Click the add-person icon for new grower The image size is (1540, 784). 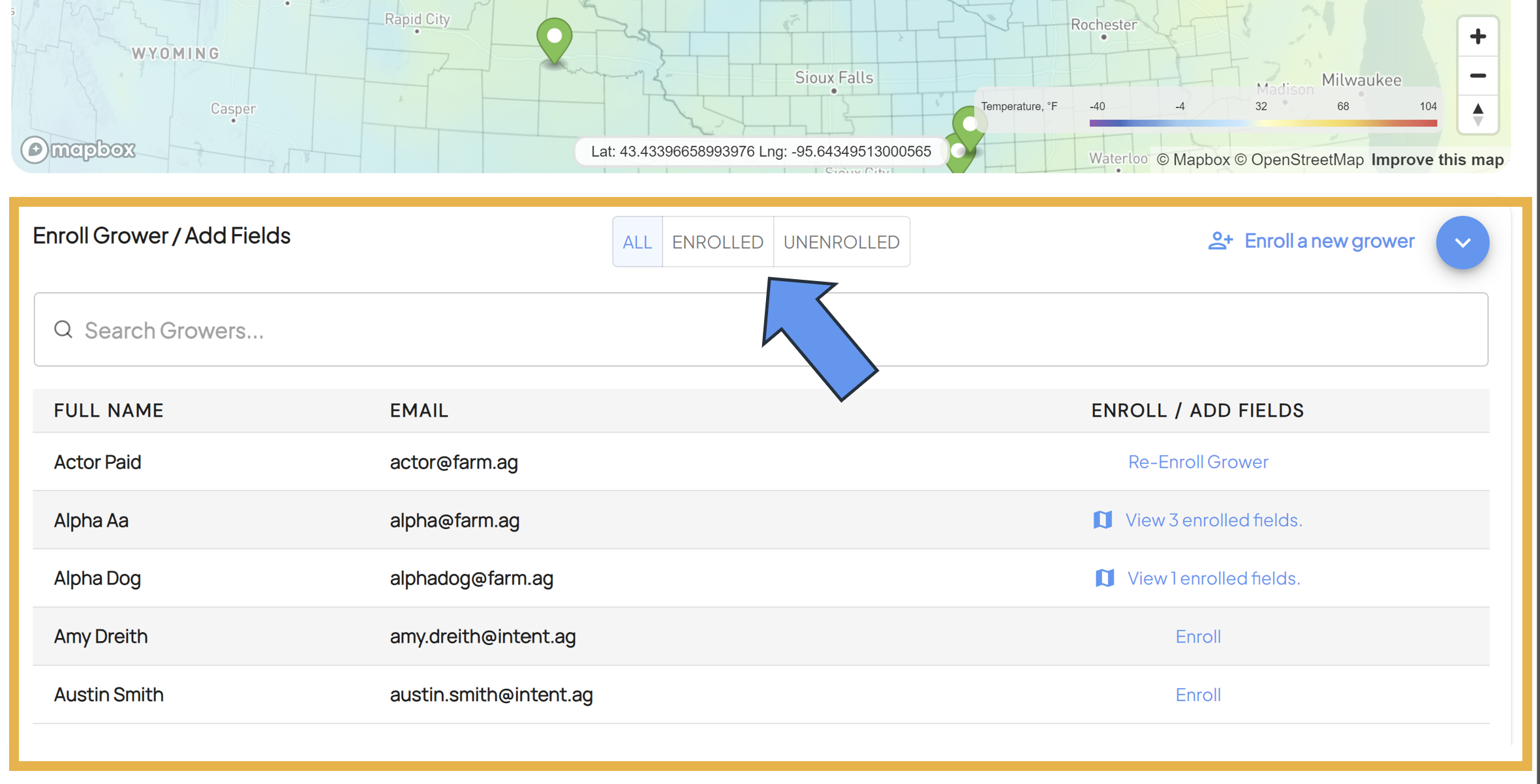pos(1220,241)
